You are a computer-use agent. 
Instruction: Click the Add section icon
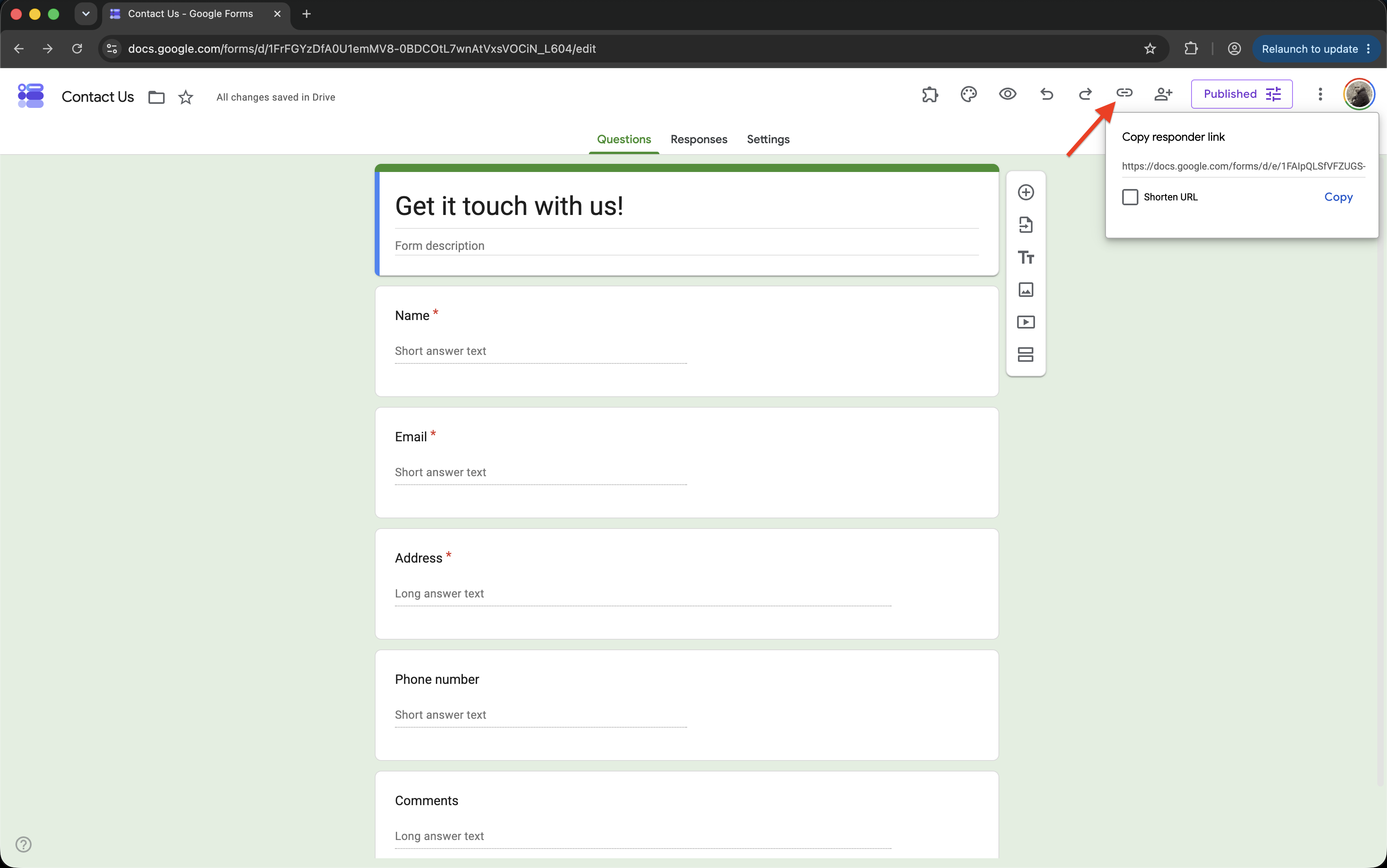[x=1026, y=355]
